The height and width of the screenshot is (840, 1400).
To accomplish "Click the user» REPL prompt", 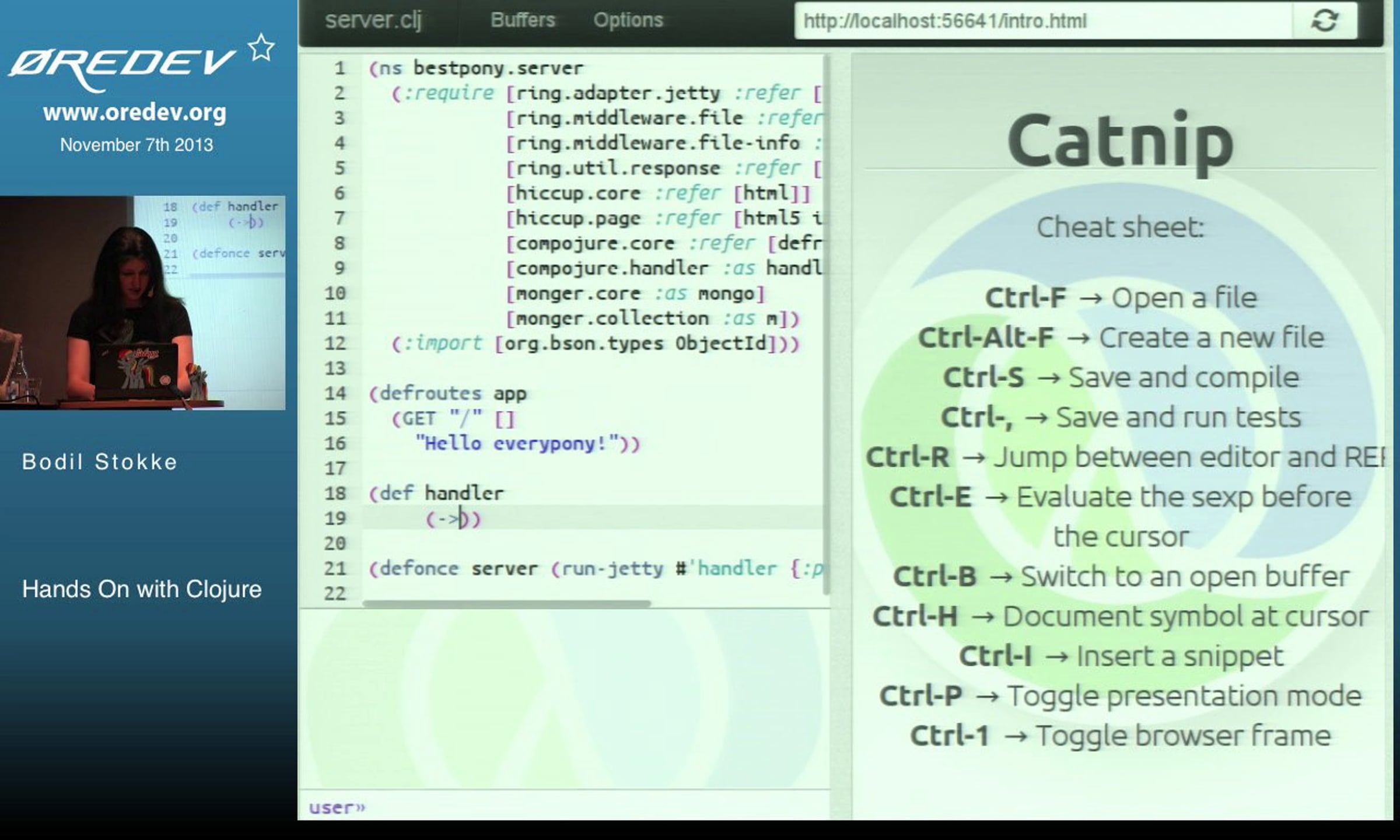I will (x=337, y=807).
